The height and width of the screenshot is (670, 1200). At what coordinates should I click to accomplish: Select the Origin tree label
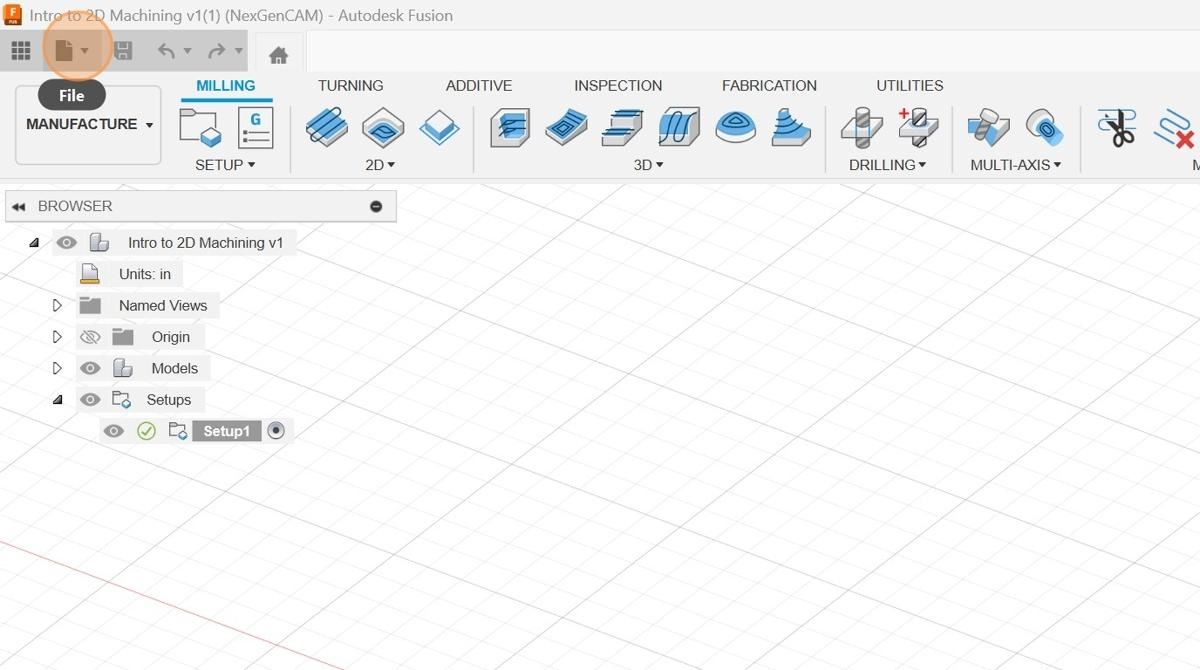[170, 337]
